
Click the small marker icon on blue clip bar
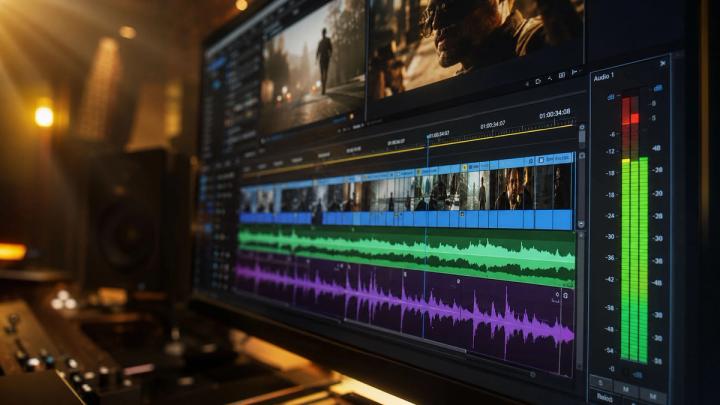(462, 214)
